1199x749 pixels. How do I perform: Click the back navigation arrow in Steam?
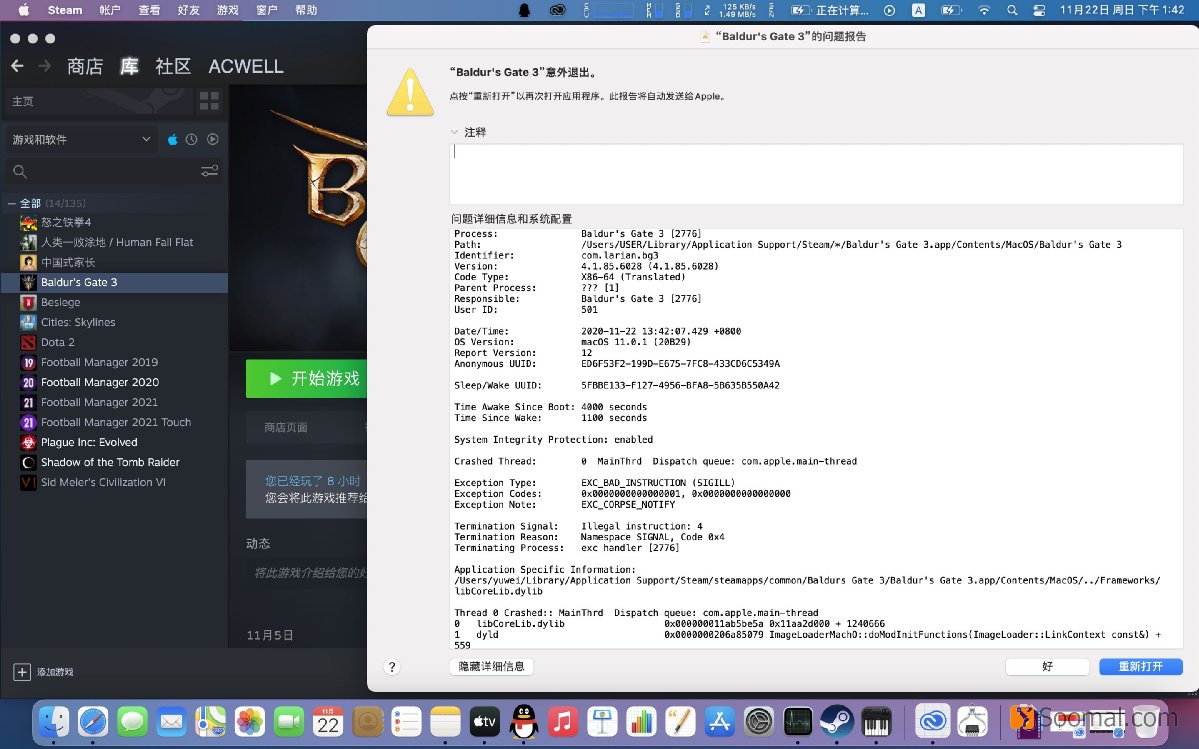18,66
